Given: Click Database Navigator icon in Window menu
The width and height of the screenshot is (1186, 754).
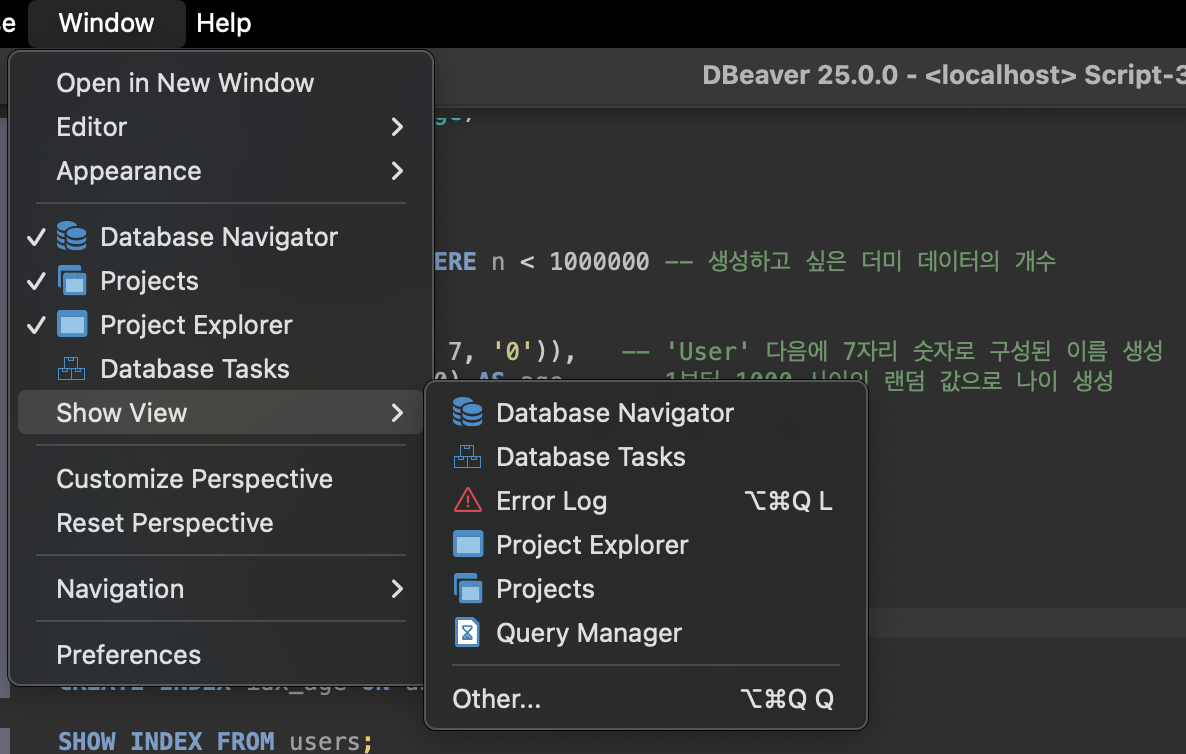Looking at the screenshot, I should point(72,237).
